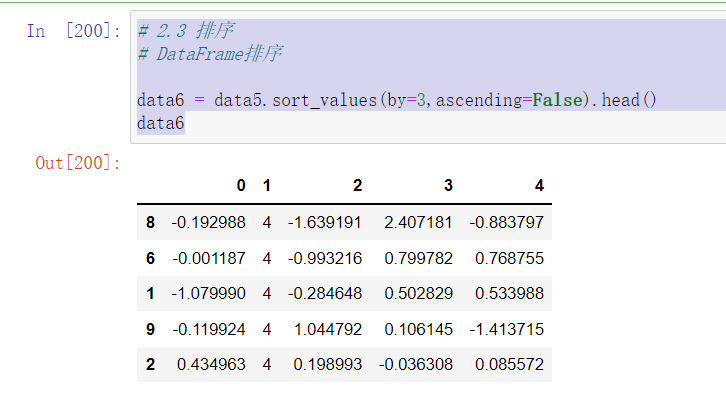The height and width of the screenshot is (394, 726).
Task: Click the comment line '# 2.3 排序'
Action: coord(186,31)
